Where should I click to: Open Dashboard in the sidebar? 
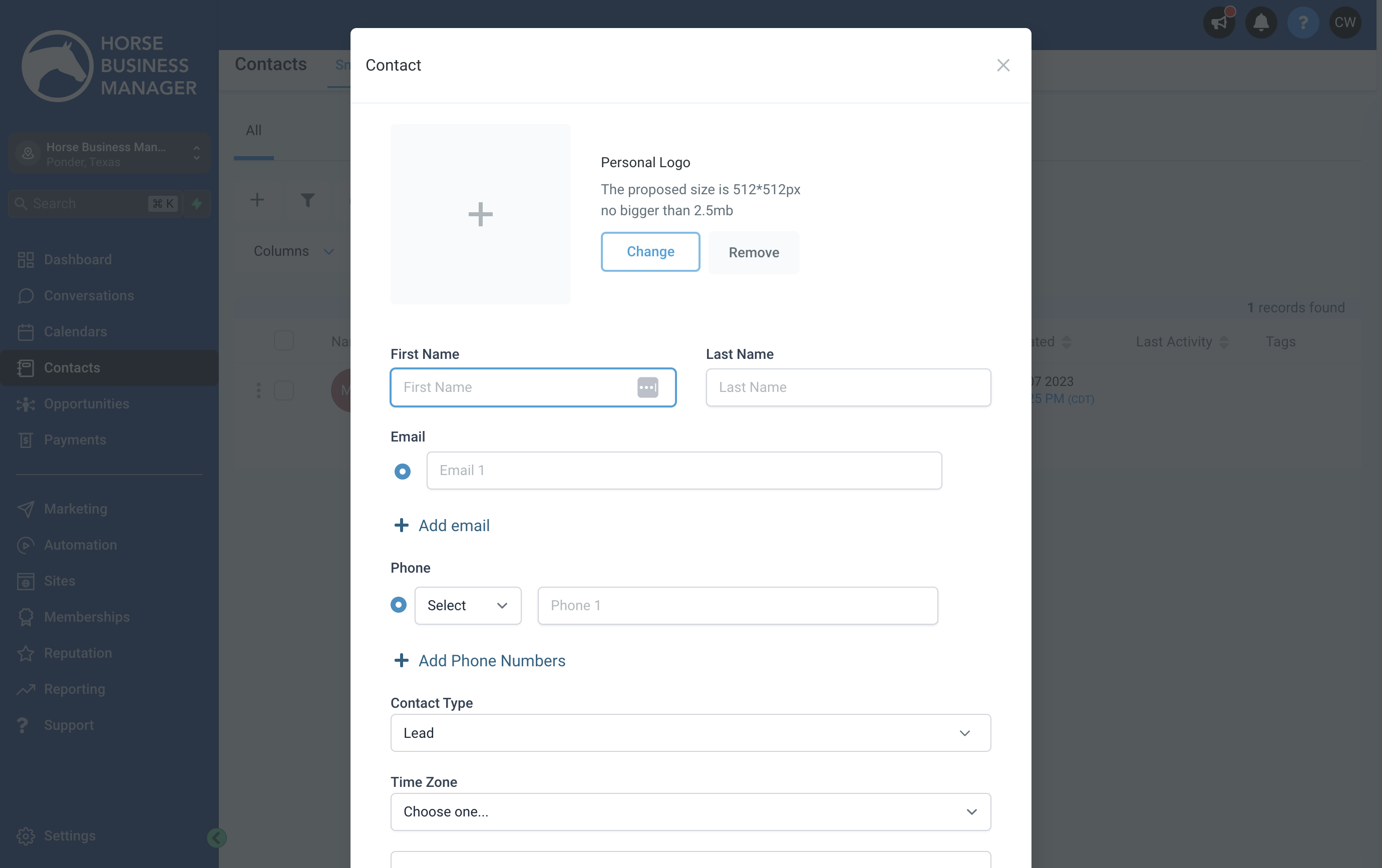(x=109, y=259)
